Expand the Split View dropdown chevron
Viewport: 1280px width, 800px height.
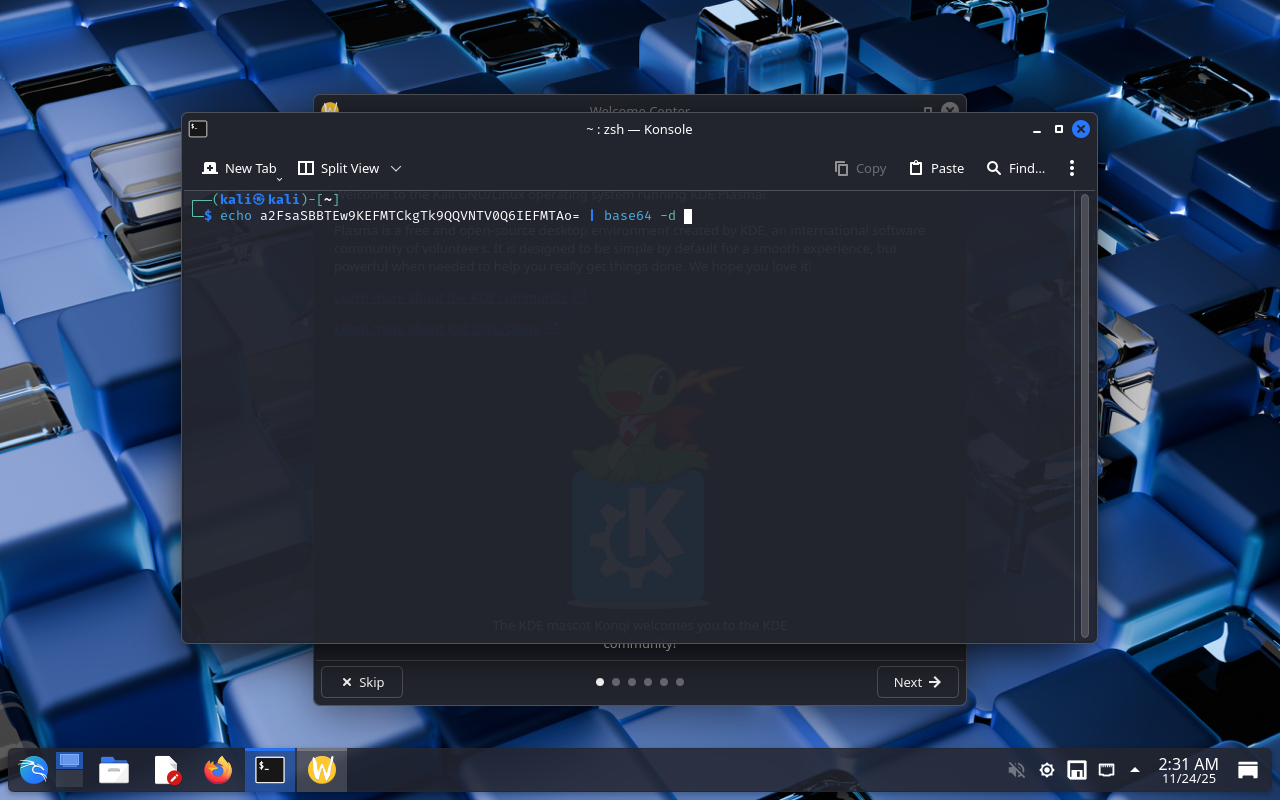point(396,169)
